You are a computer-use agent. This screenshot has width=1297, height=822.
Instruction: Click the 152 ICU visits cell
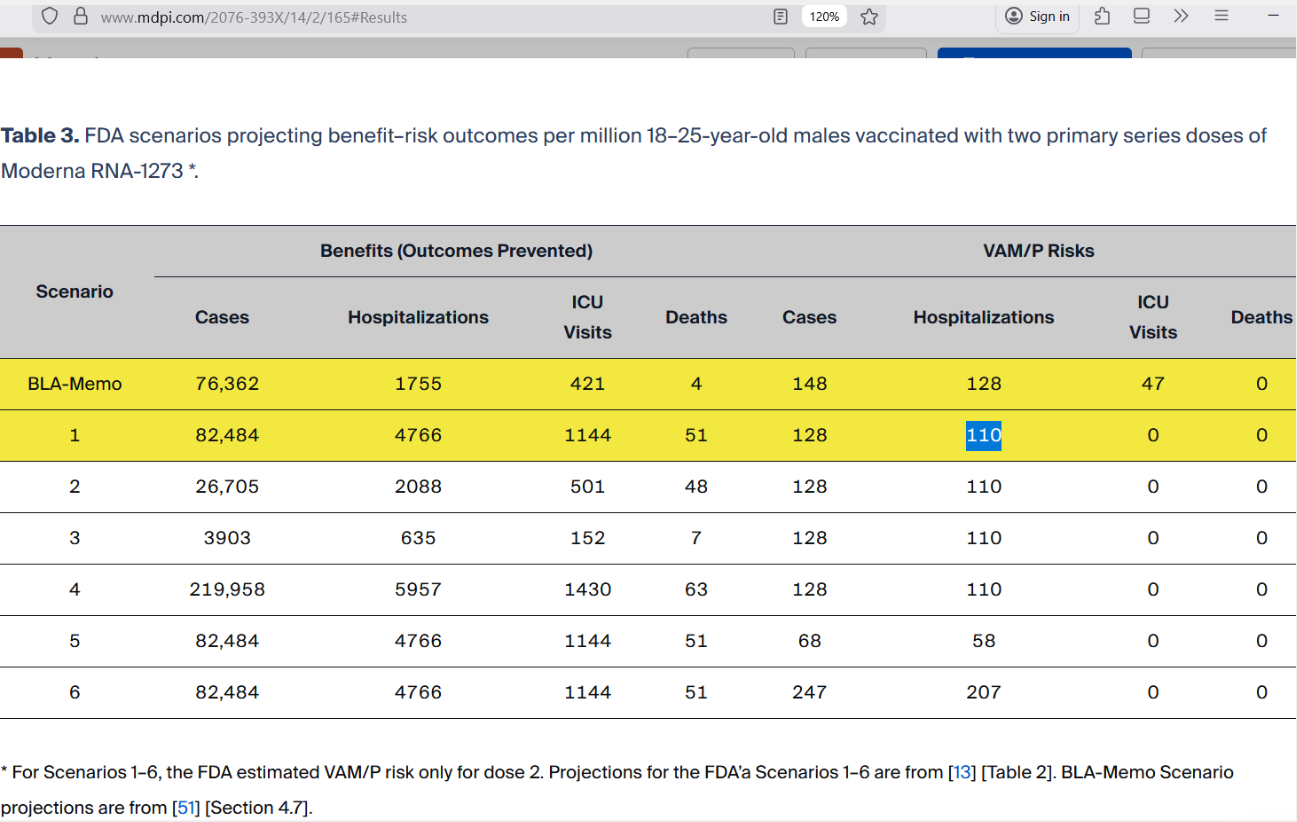click(588, 538)
